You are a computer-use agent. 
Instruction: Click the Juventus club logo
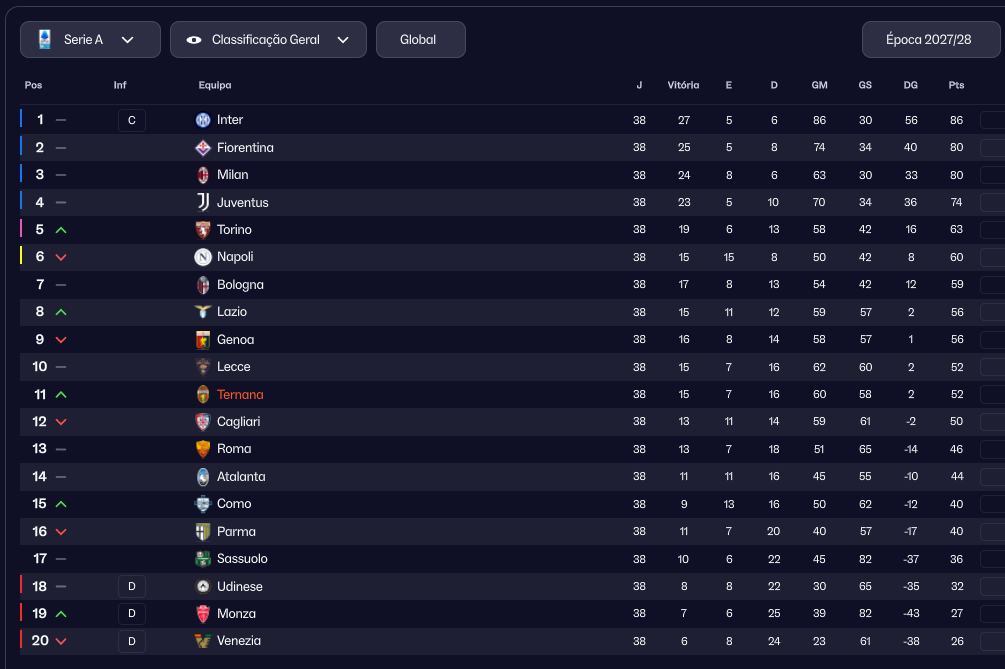coord(203,202)
